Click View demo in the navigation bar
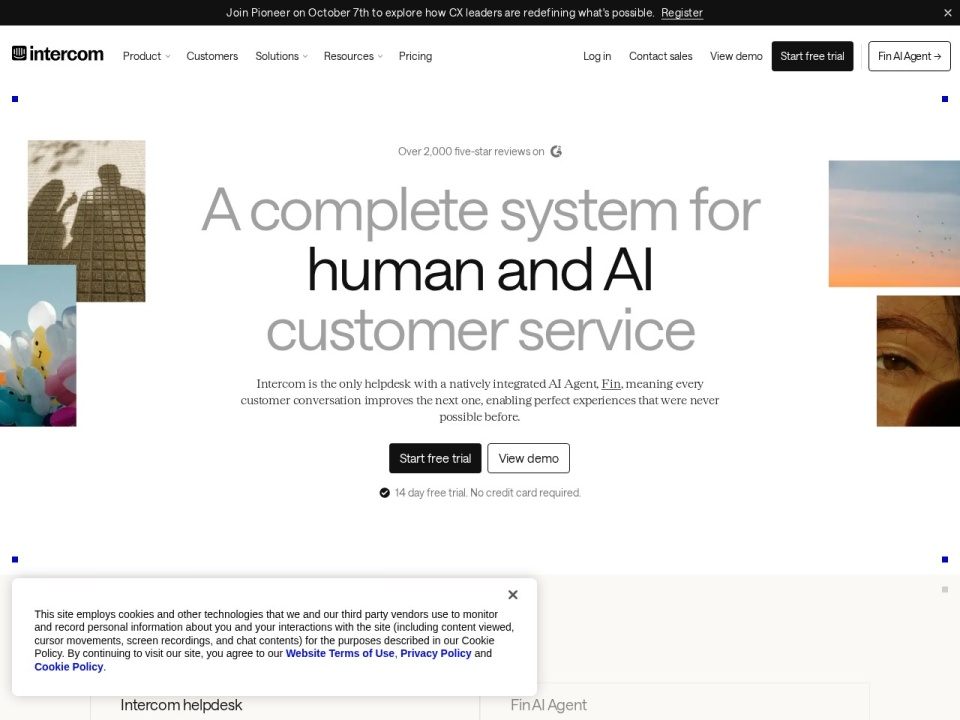Viewport: 960px width, 720px height. 736,56
